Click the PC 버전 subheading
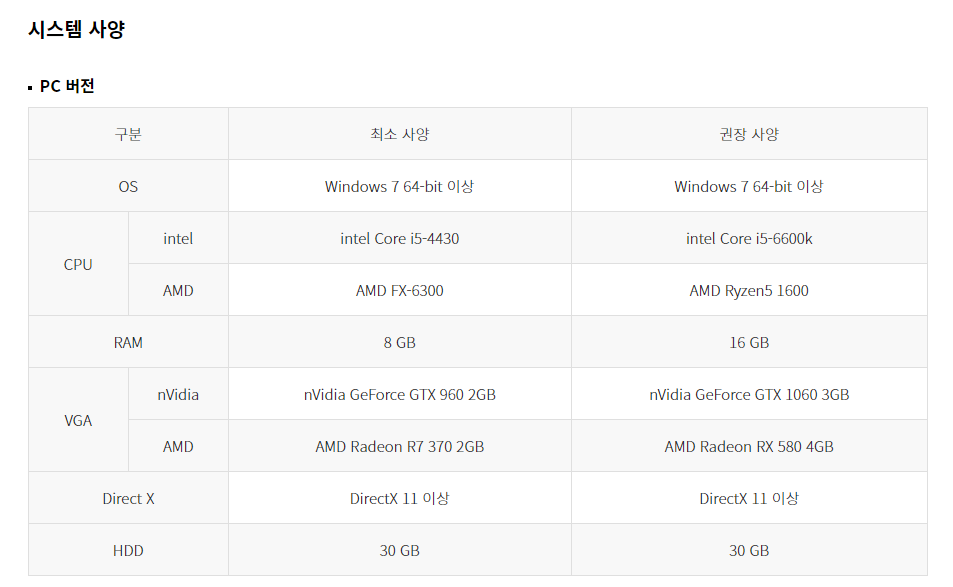 click(x=67, y=86)
